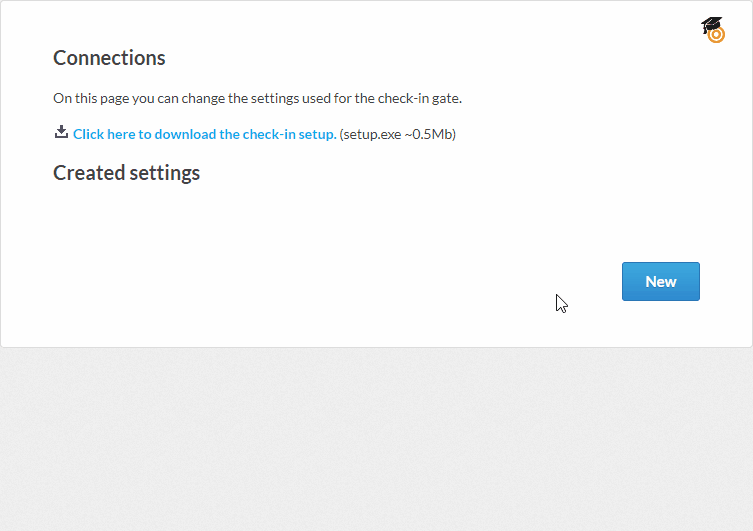The width and height of the screenshot is (753, 531).
Task: Click the empty list under Created settings
Action: coord(300,220)
